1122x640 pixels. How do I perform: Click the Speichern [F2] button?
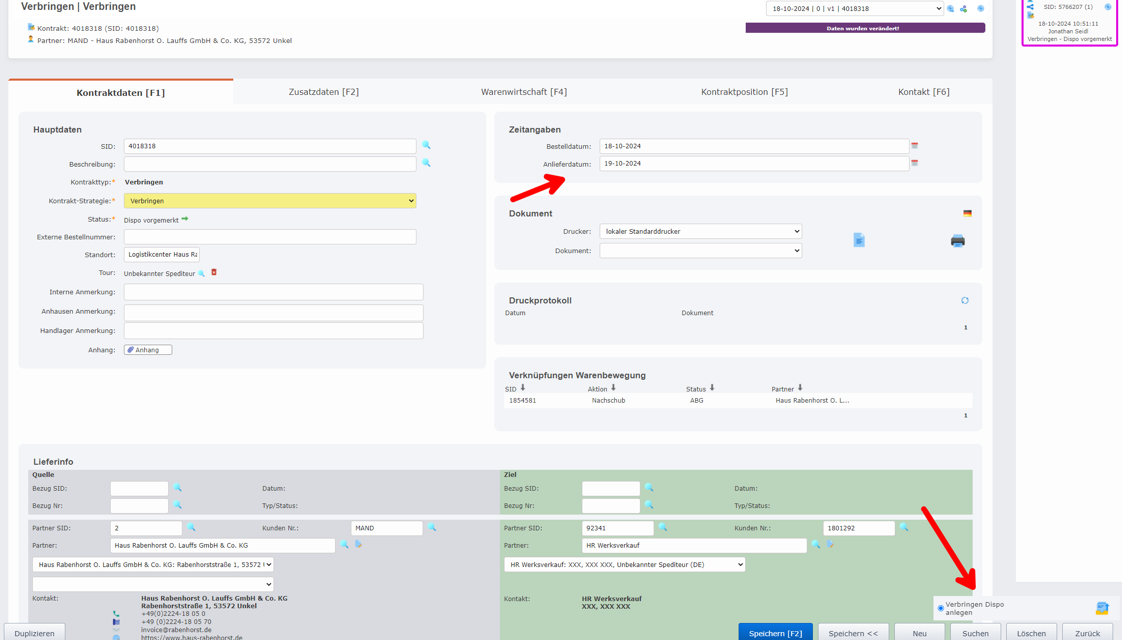coord(775,633)
